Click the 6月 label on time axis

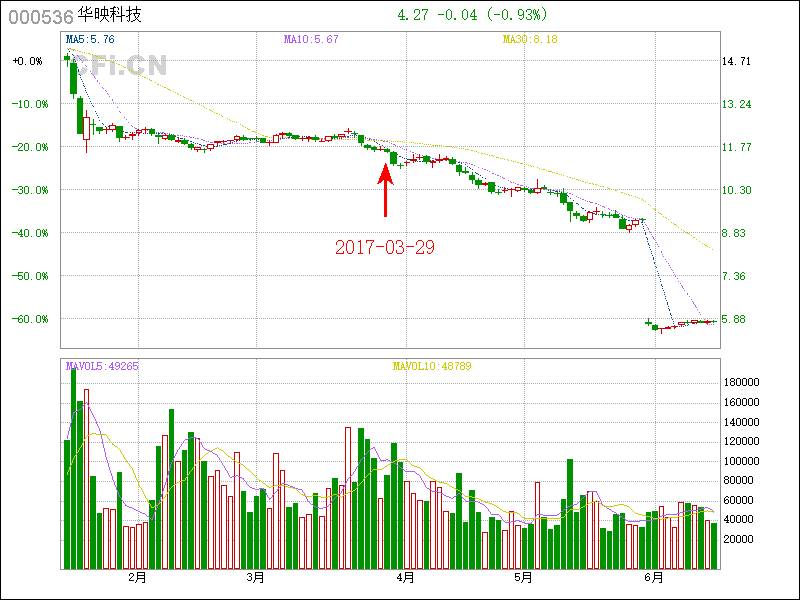(653, 578)
